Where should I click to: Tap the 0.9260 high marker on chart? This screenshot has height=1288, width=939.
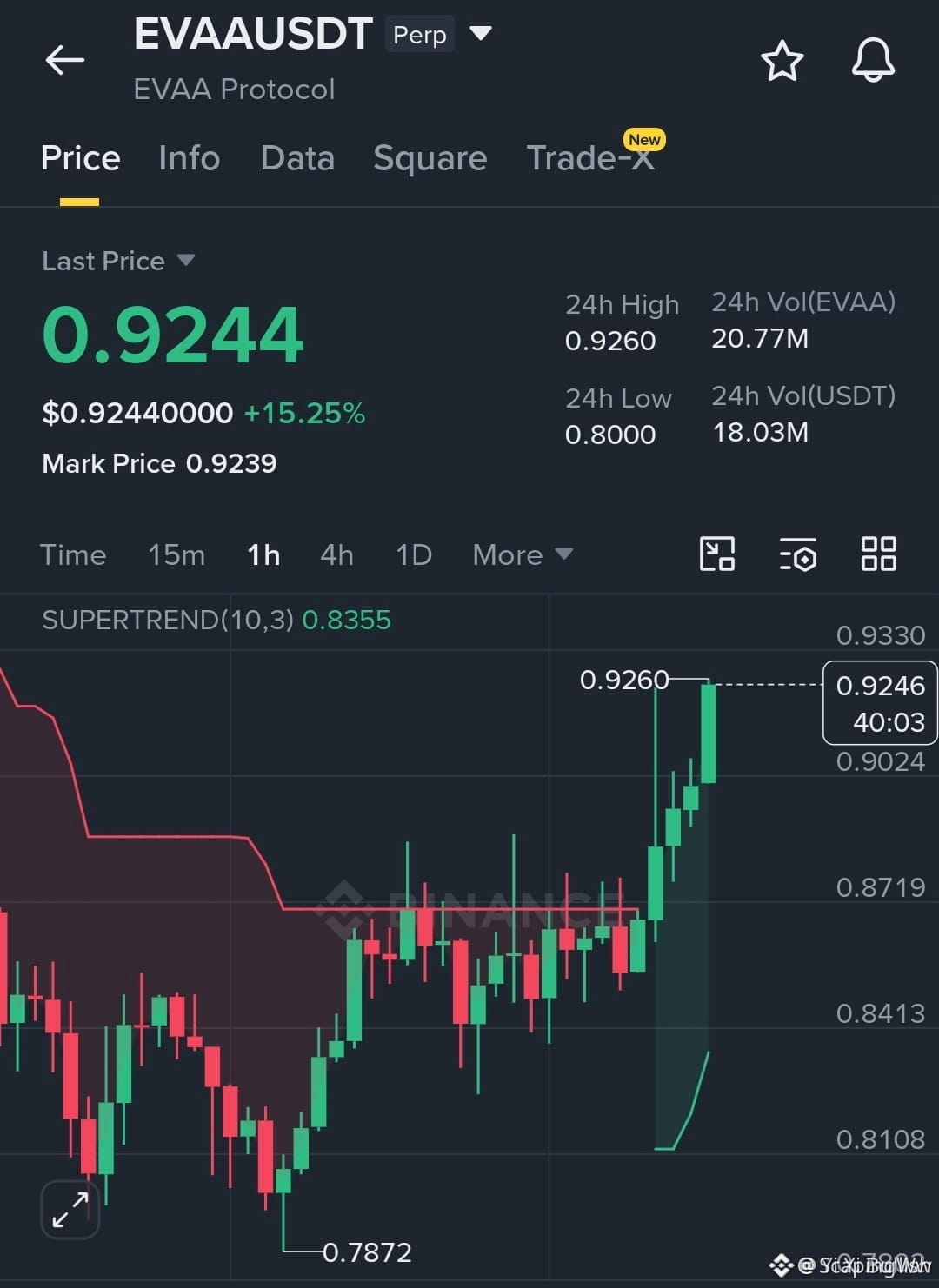click(x=624, y=680)
